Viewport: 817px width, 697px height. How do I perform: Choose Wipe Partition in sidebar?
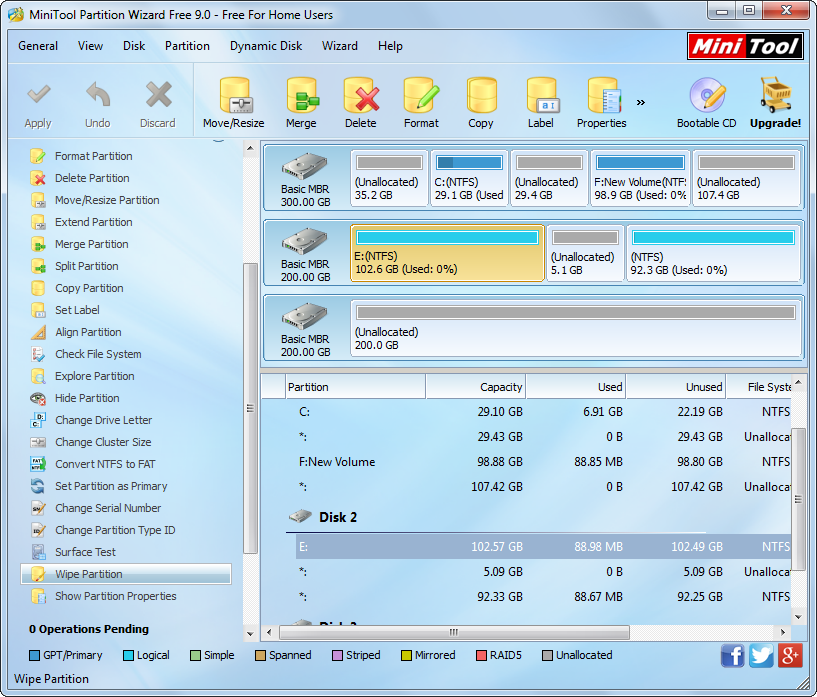89,574
